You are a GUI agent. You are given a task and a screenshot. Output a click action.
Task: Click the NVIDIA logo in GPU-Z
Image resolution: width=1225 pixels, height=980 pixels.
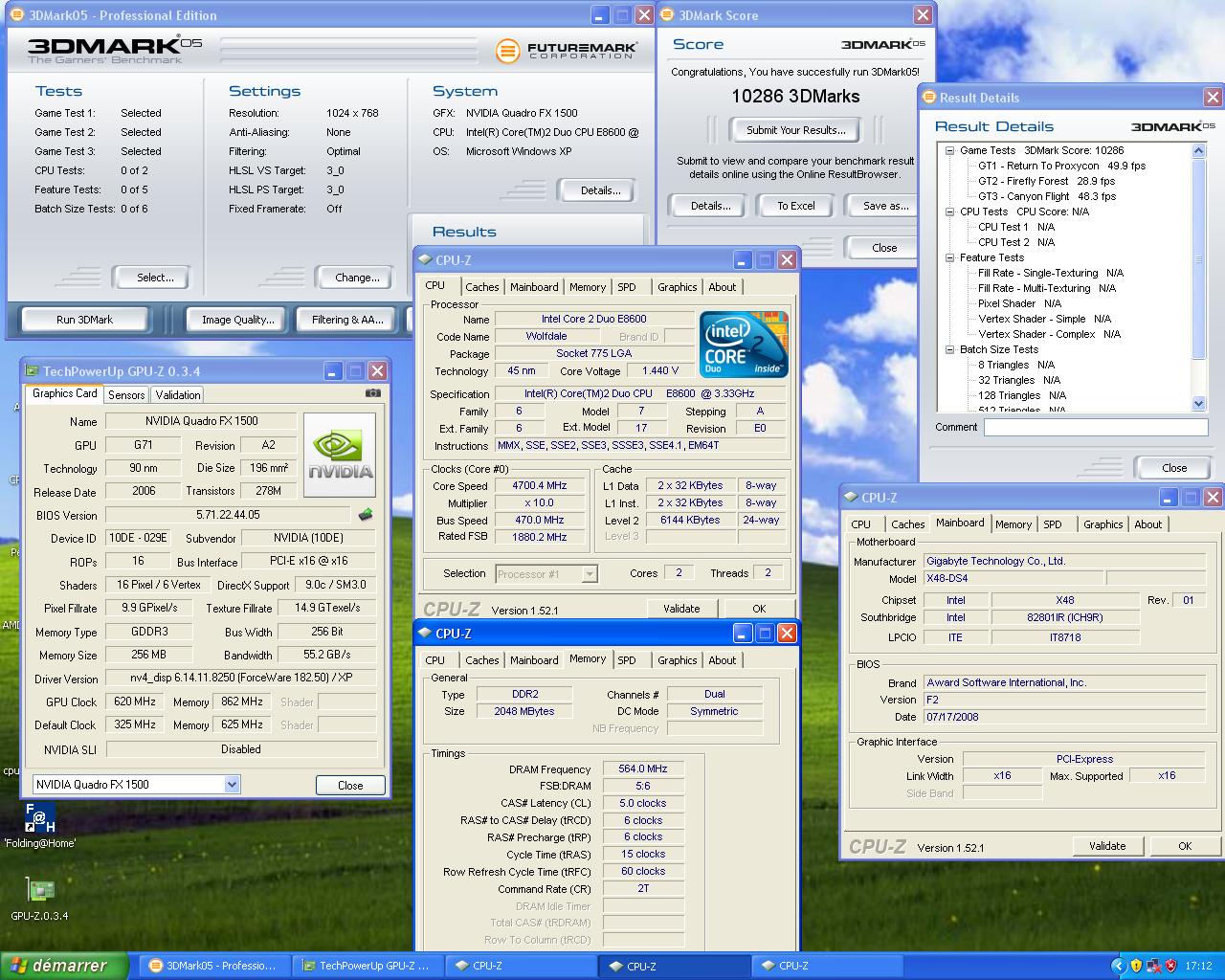coord(340,456)
